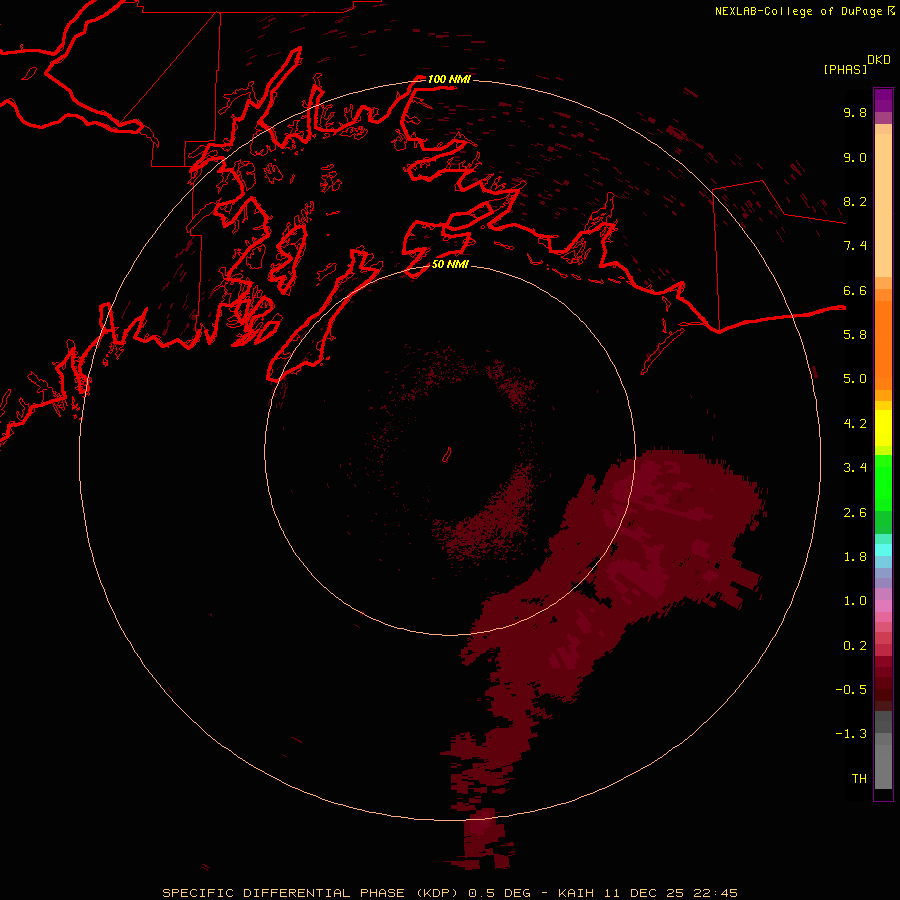Click the 1.8 value on the color scale

tap(855, 557)
